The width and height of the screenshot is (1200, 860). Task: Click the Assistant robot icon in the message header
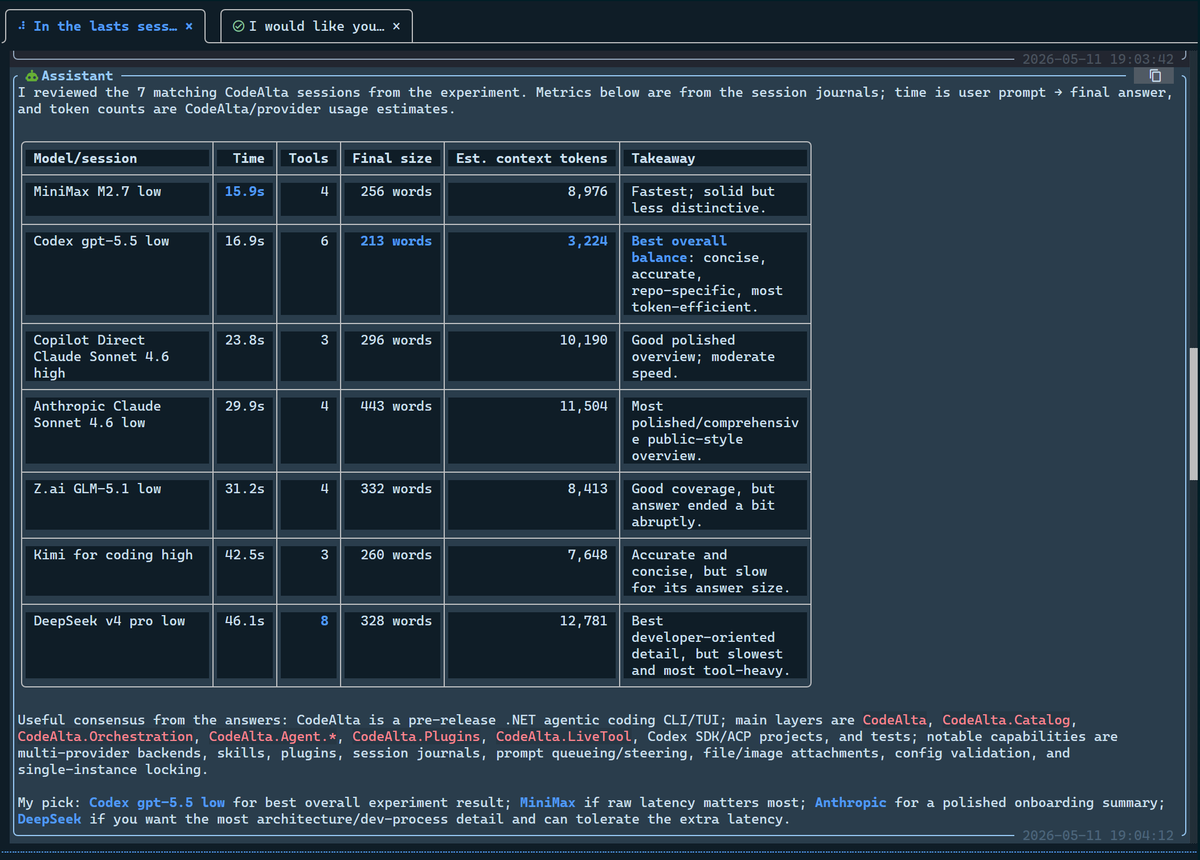pyautogui.click(x=32, y=76)
